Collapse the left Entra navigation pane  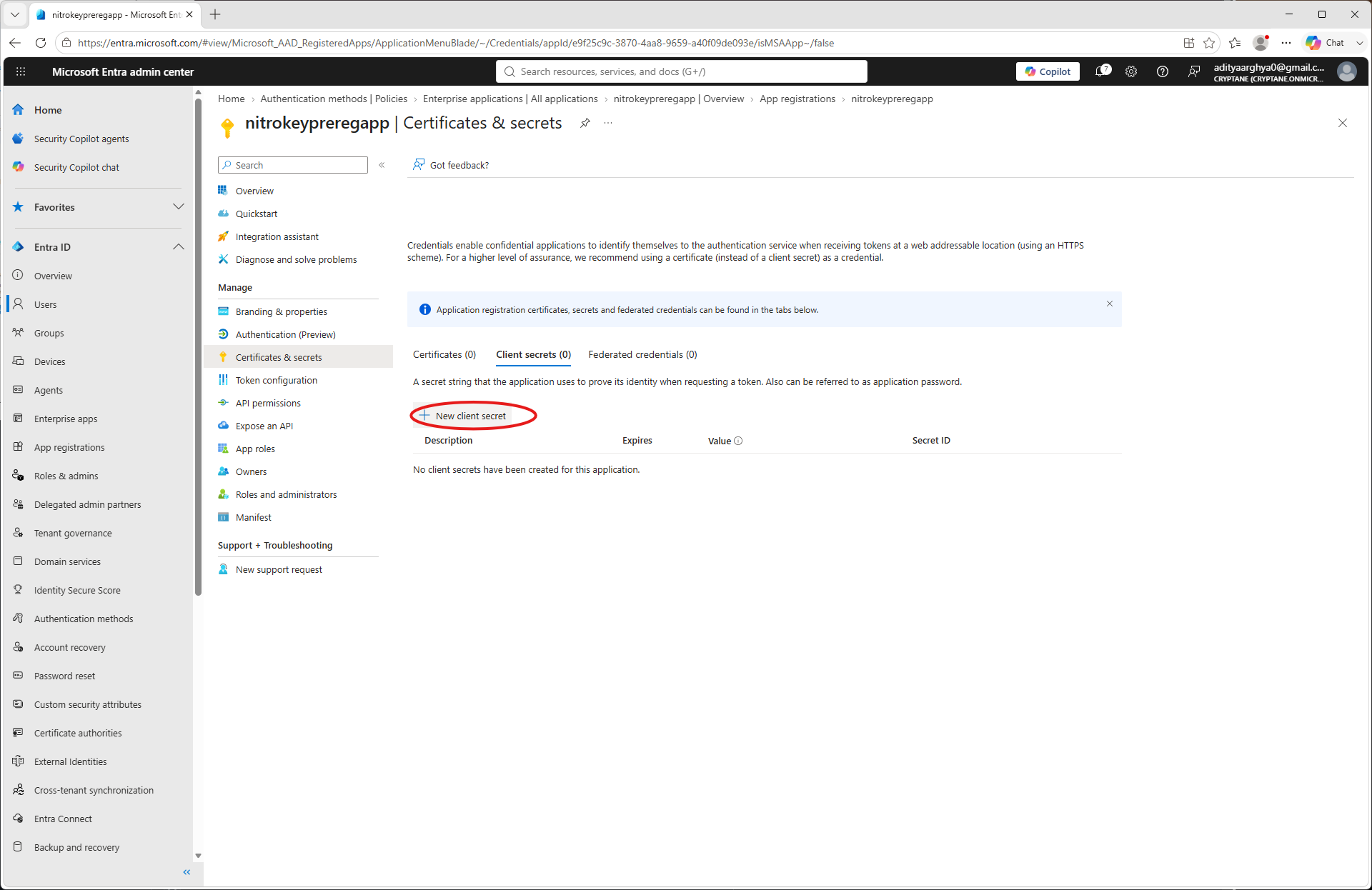187,872
